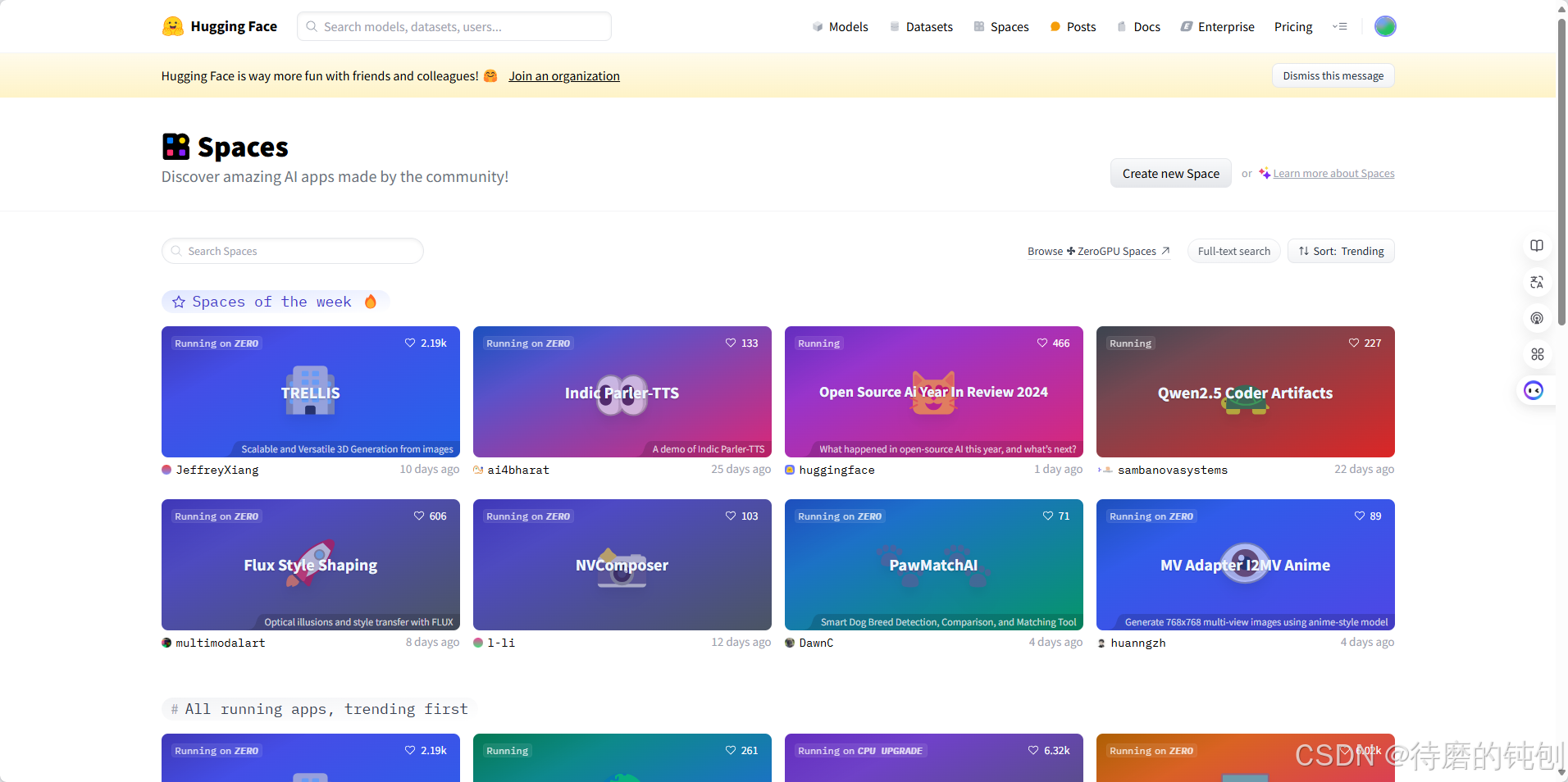
Task: Click the Spaces colorful heading logo
Action: click(x=175, y=147)
